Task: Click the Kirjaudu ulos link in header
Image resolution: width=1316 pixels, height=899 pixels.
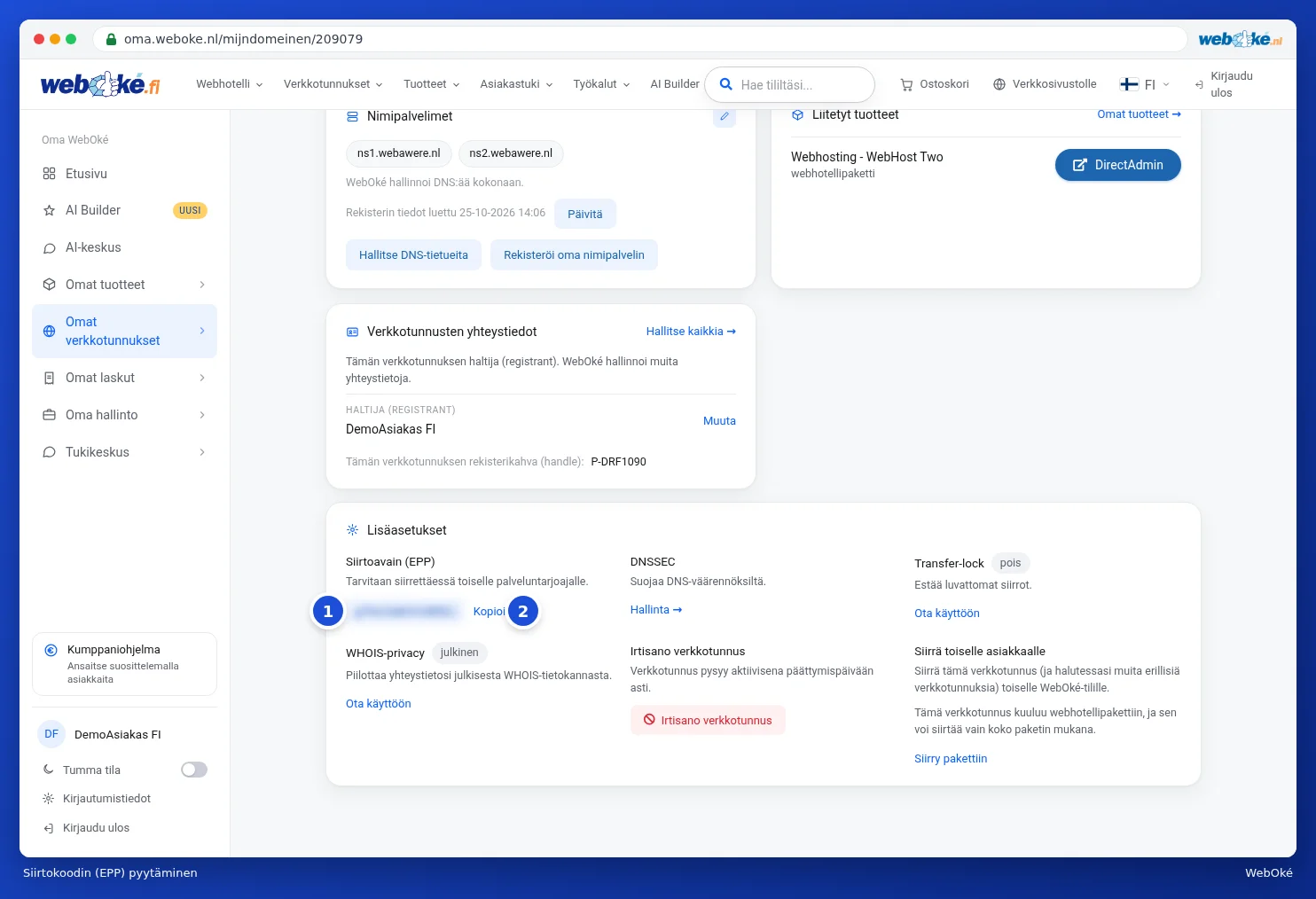Action: (1224, 84)
